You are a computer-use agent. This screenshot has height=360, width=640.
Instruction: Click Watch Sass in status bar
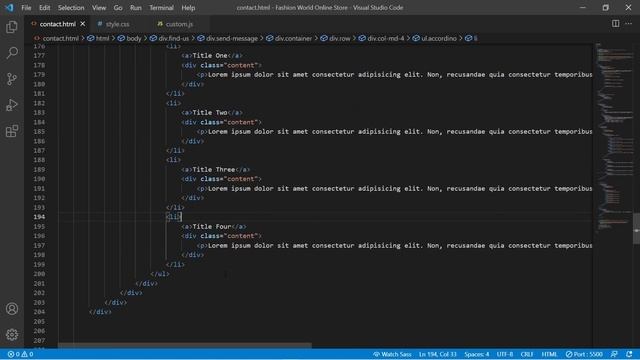point(392,354)
